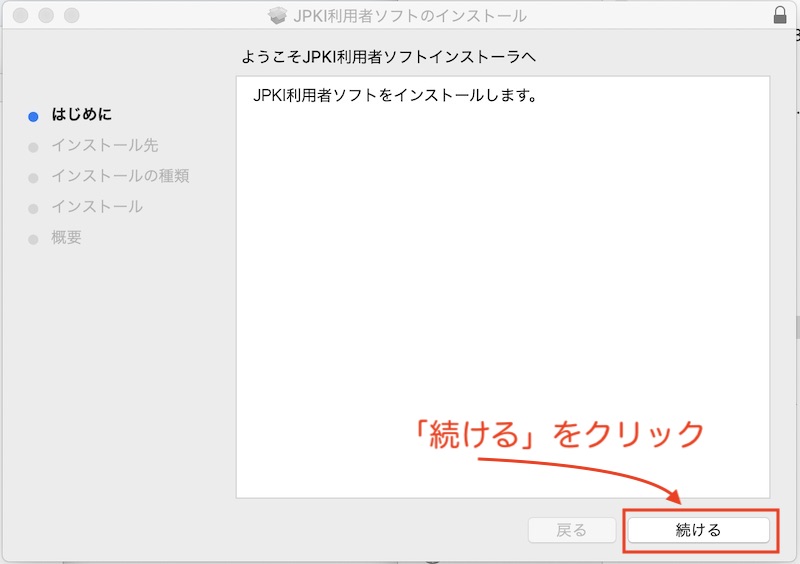Click the lock icon in title bar
Image resolution: width=800 pixels, height=564 pixels.
(x=780, y=15)
